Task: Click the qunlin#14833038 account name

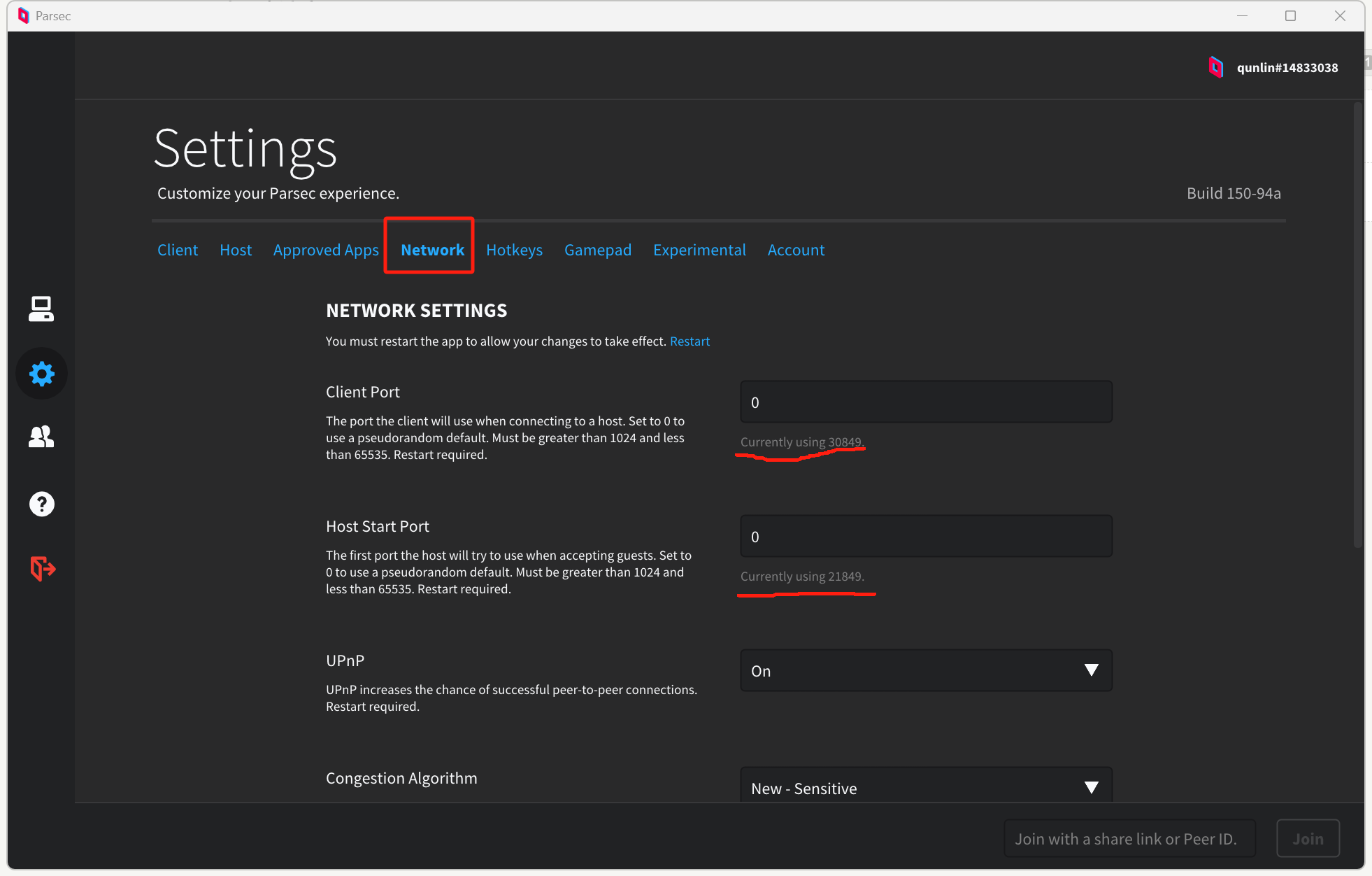Action: tap(1287, 68)
